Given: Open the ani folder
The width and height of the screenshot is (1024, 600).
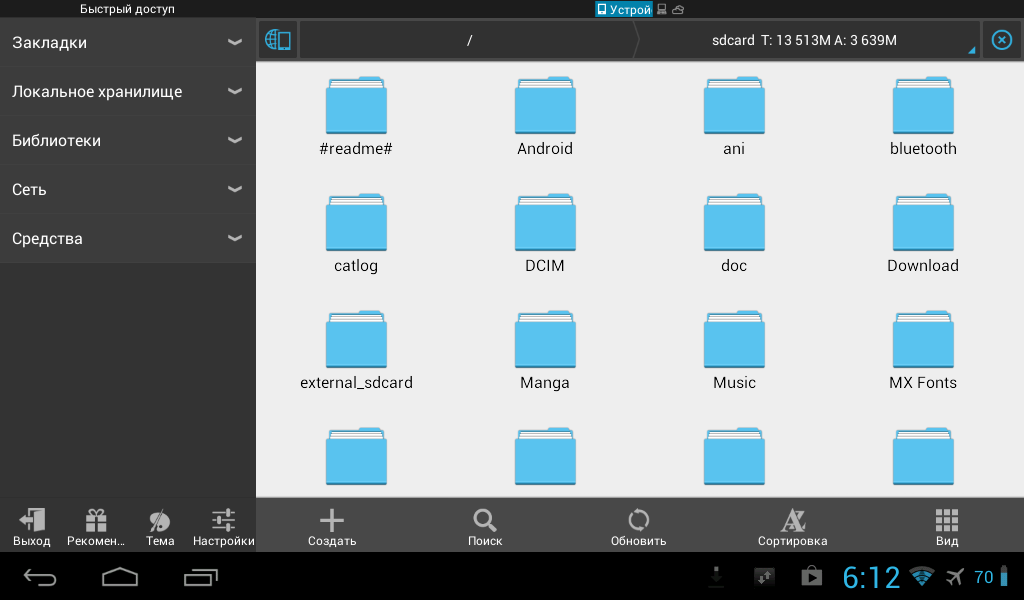Looking at the screenshot, I should (x=734, y=116).
